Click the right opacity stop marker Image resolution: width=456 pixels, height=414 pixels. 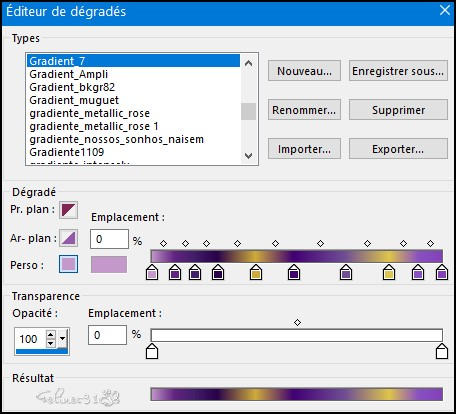(x=442, y=351)
